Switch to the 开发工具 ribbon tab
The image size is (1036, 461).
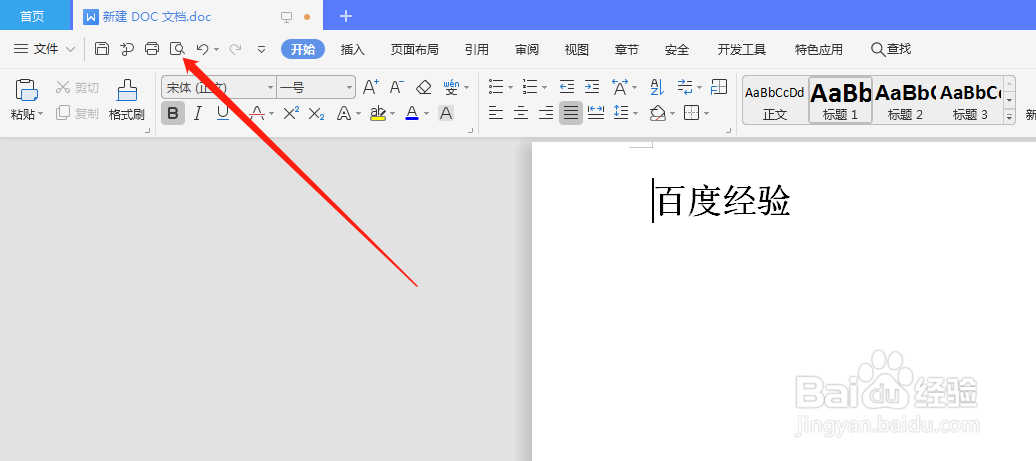(x=742, y=49)
